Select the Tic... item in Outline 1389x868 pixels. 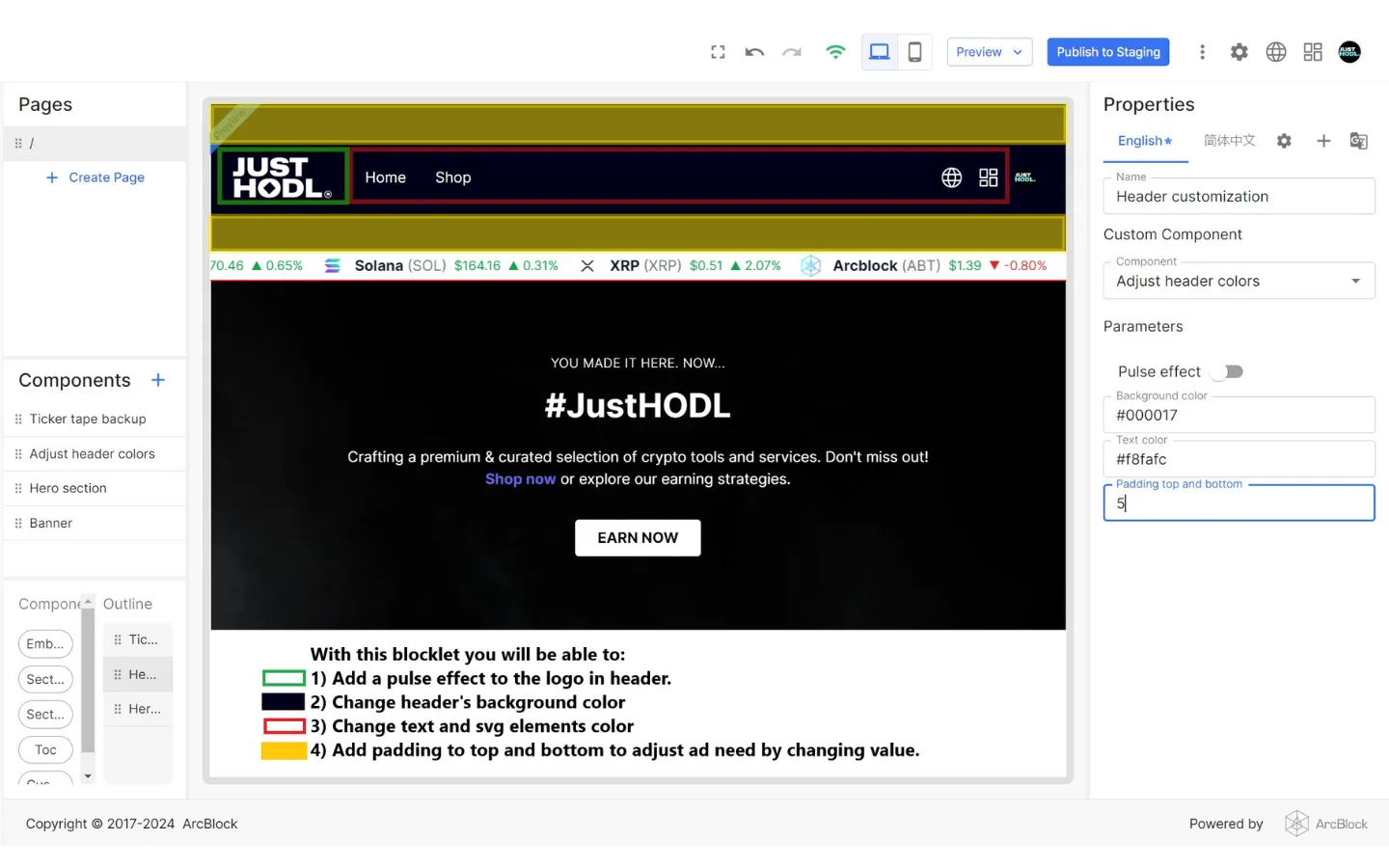point(138,639)
